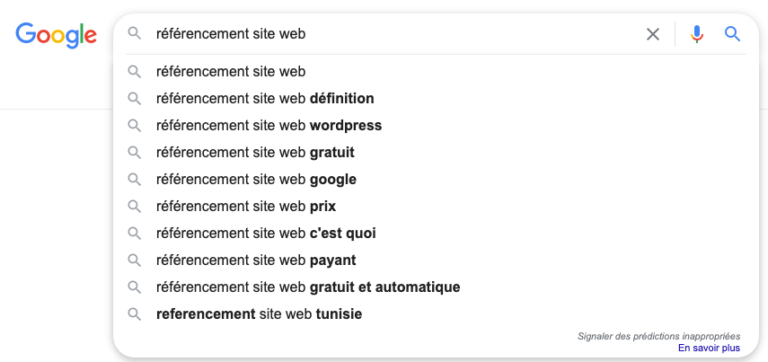This screenshot has height=362, width=768.
Task: Pick the "référencement site web wordpress" suggestion
Action: click(x=436, y=126)
